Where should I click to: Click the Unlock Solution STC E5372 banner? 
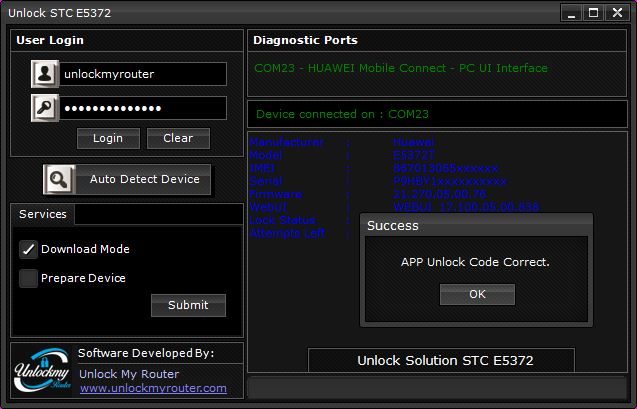pyautogui.click(x=442, y=360)
